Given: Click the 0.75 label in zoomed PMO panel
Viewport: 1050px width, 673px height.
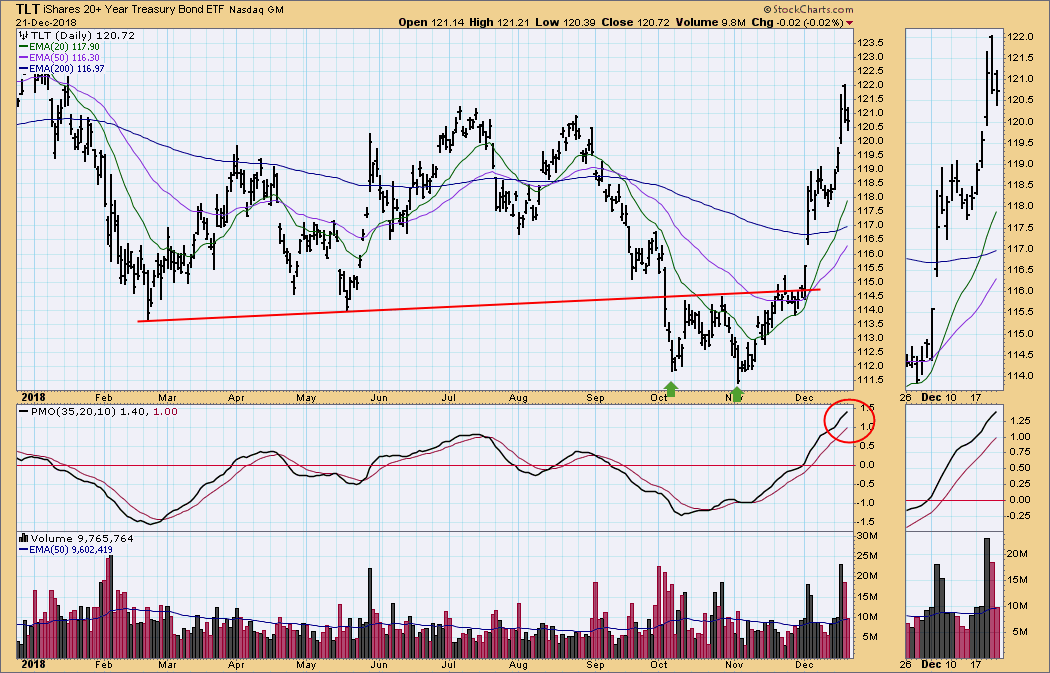Looking at the screenshot, I should [x=1019, y=452].
